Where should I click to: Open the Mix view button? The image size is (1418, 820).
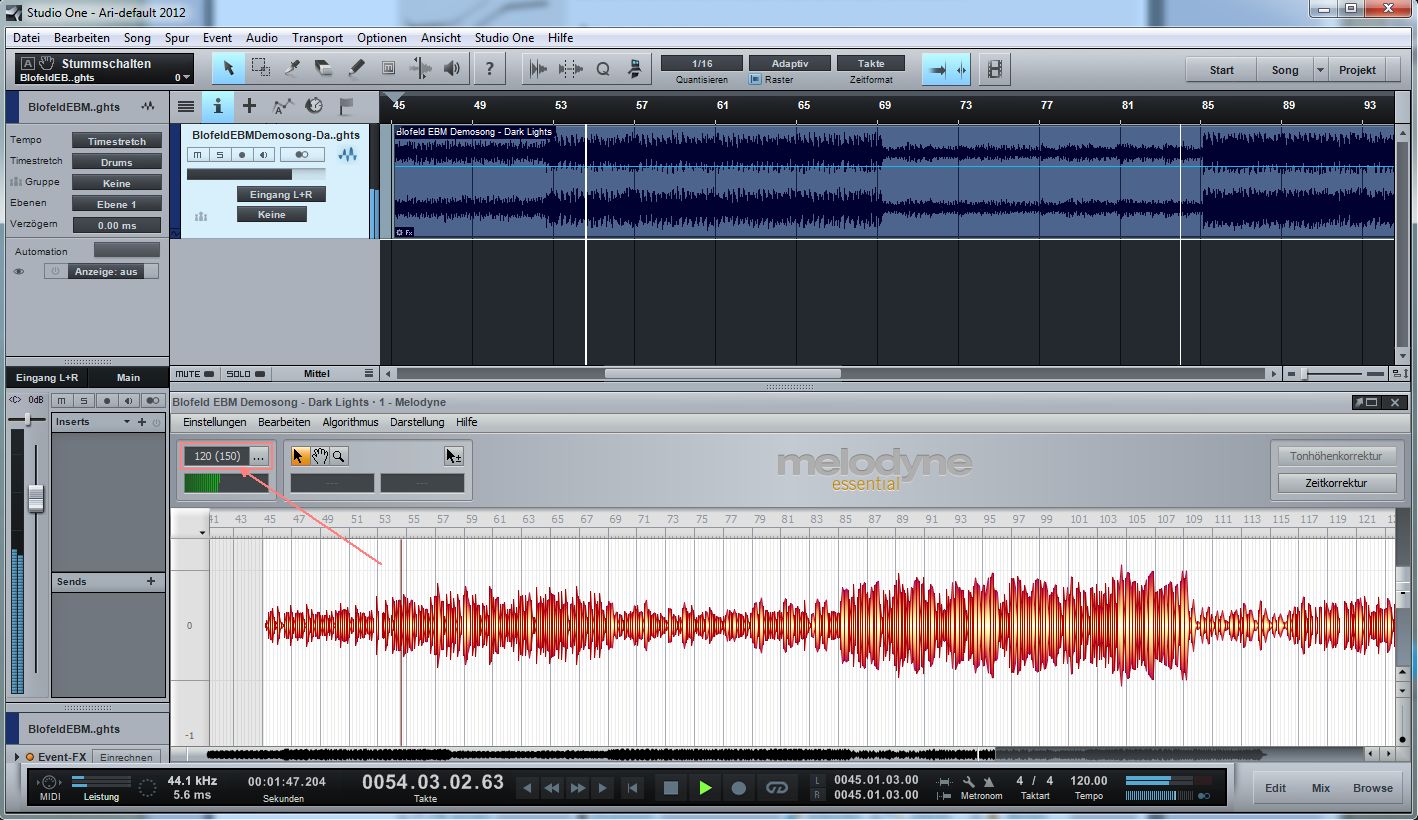point(1321,788)
